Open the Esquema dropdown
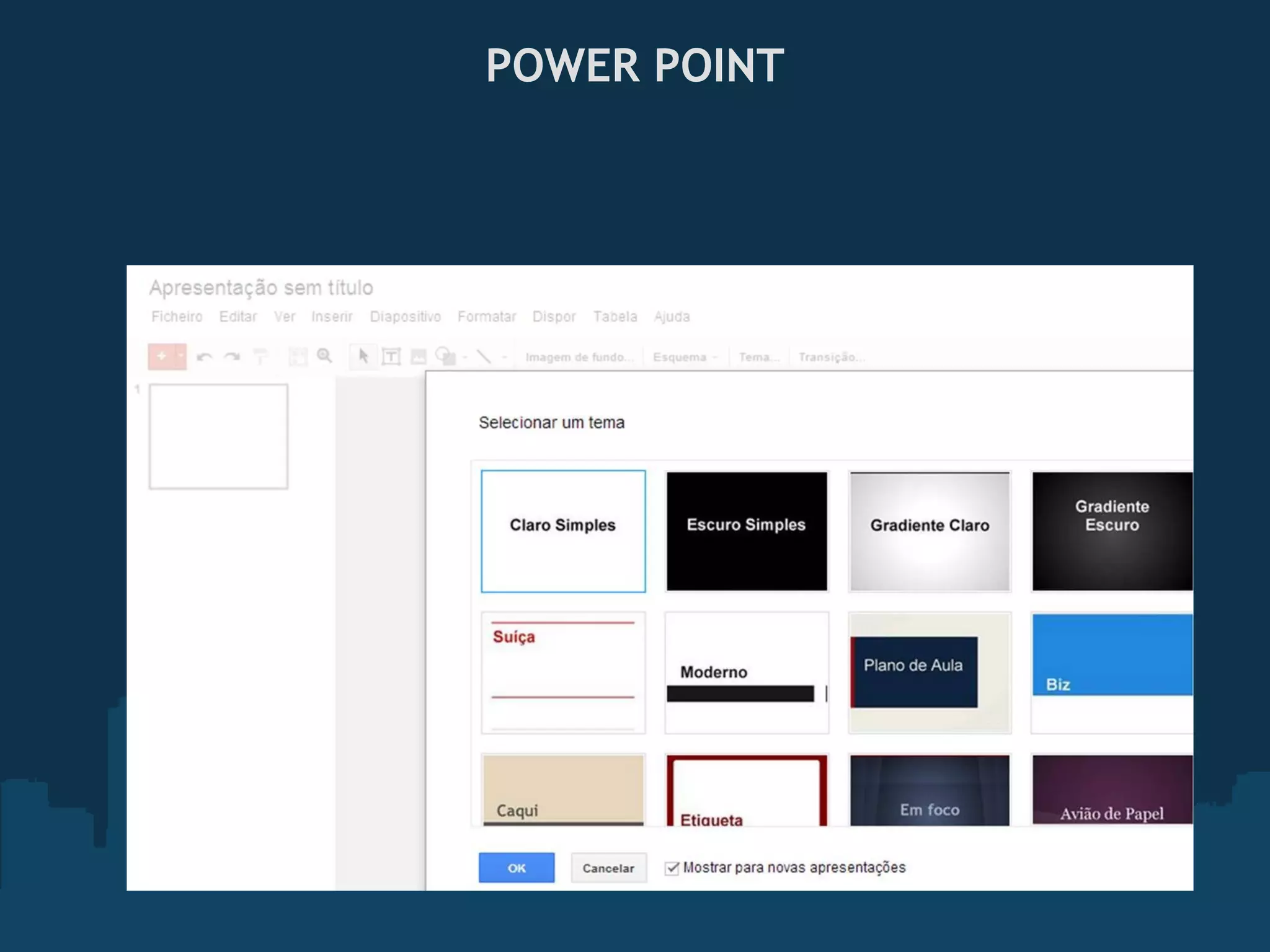The image size is (1270, 952). (x=685, y=357)
